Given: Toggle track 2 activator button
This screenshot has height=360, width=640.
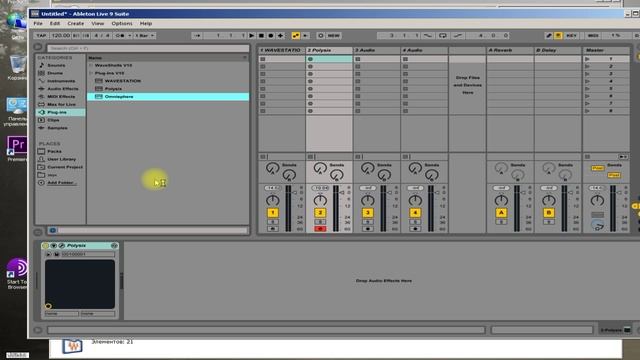Looking at the screenshot, I should [320, 213].
